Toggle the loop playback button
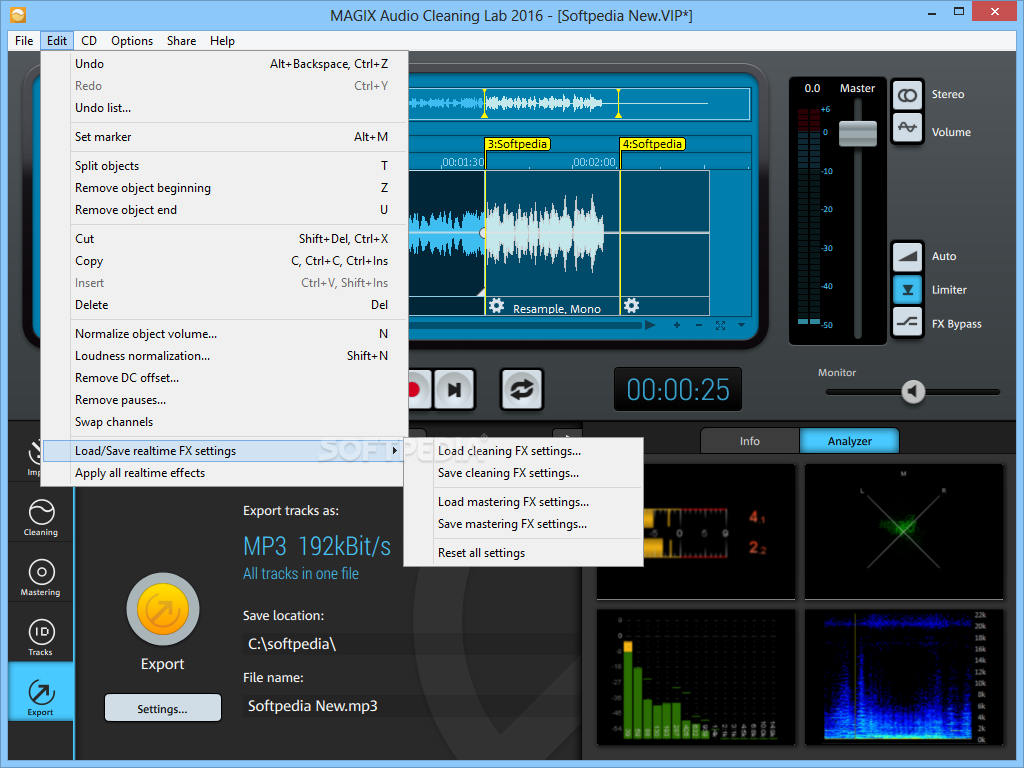Screen dimensions: 1024x768 click(x=521, y=390)
